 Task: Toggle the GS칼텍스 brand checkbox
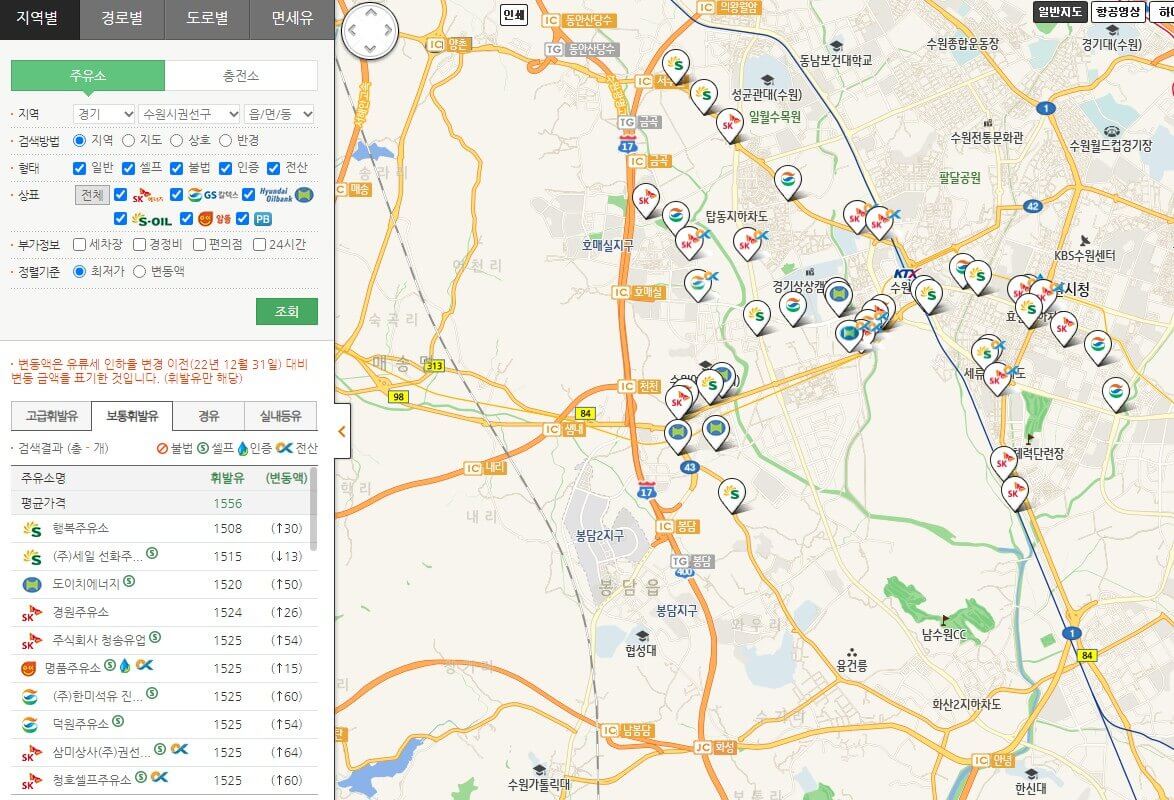[x=177, y=195]
